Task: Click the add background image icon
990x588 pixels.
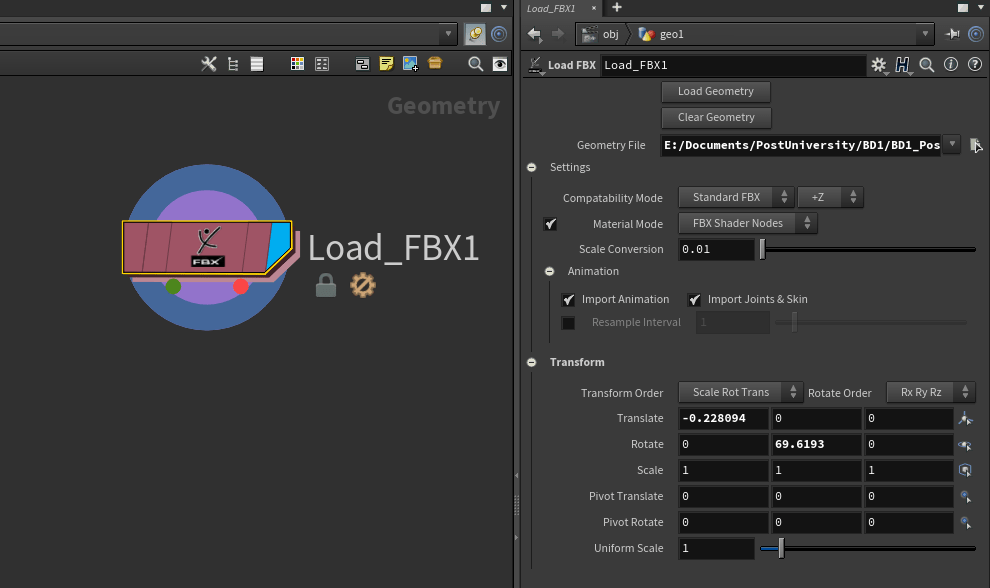Action: point(410,64)
